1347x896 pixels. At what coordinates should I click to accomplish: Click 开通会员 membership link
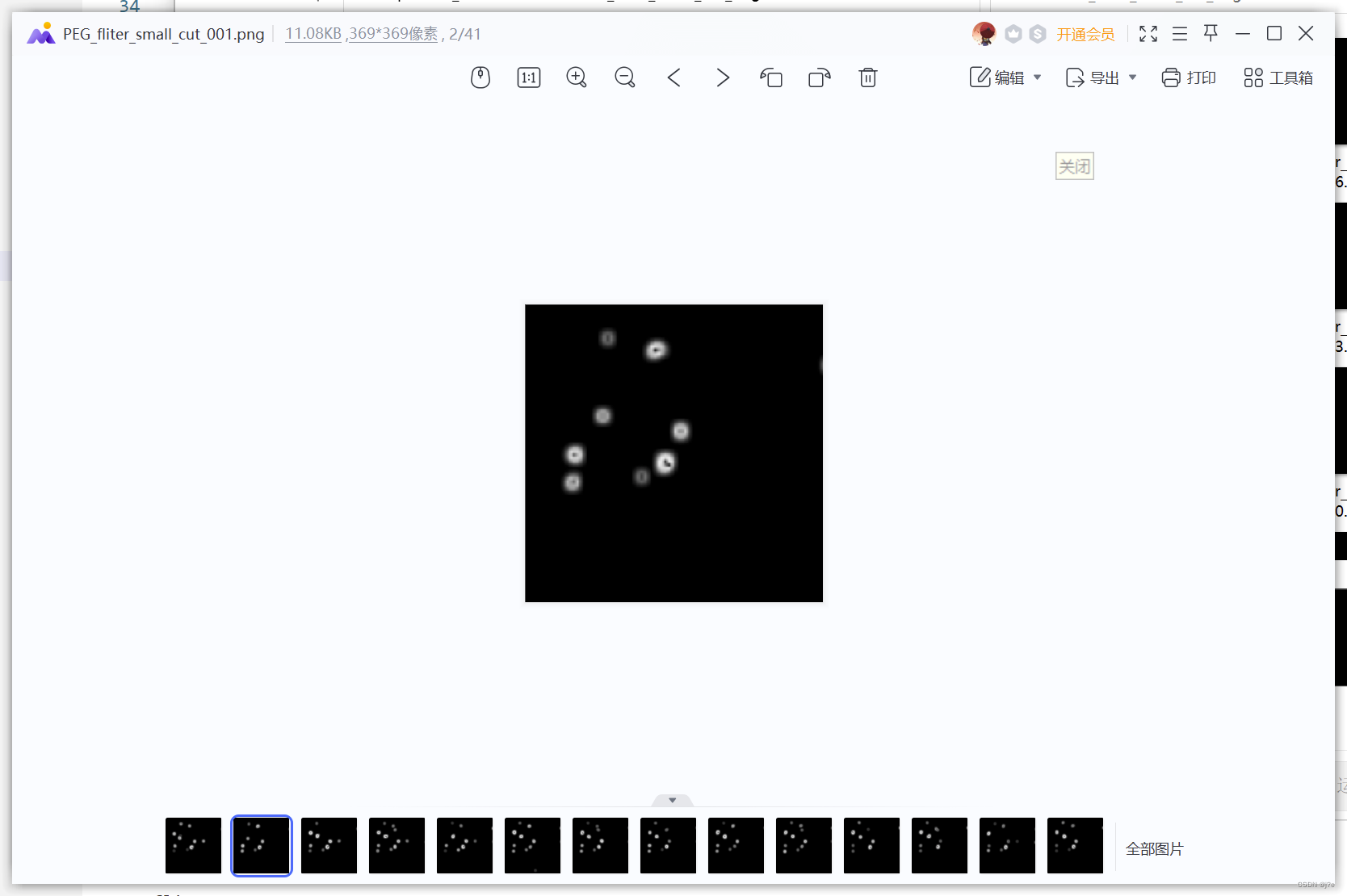coord(1085,34)
